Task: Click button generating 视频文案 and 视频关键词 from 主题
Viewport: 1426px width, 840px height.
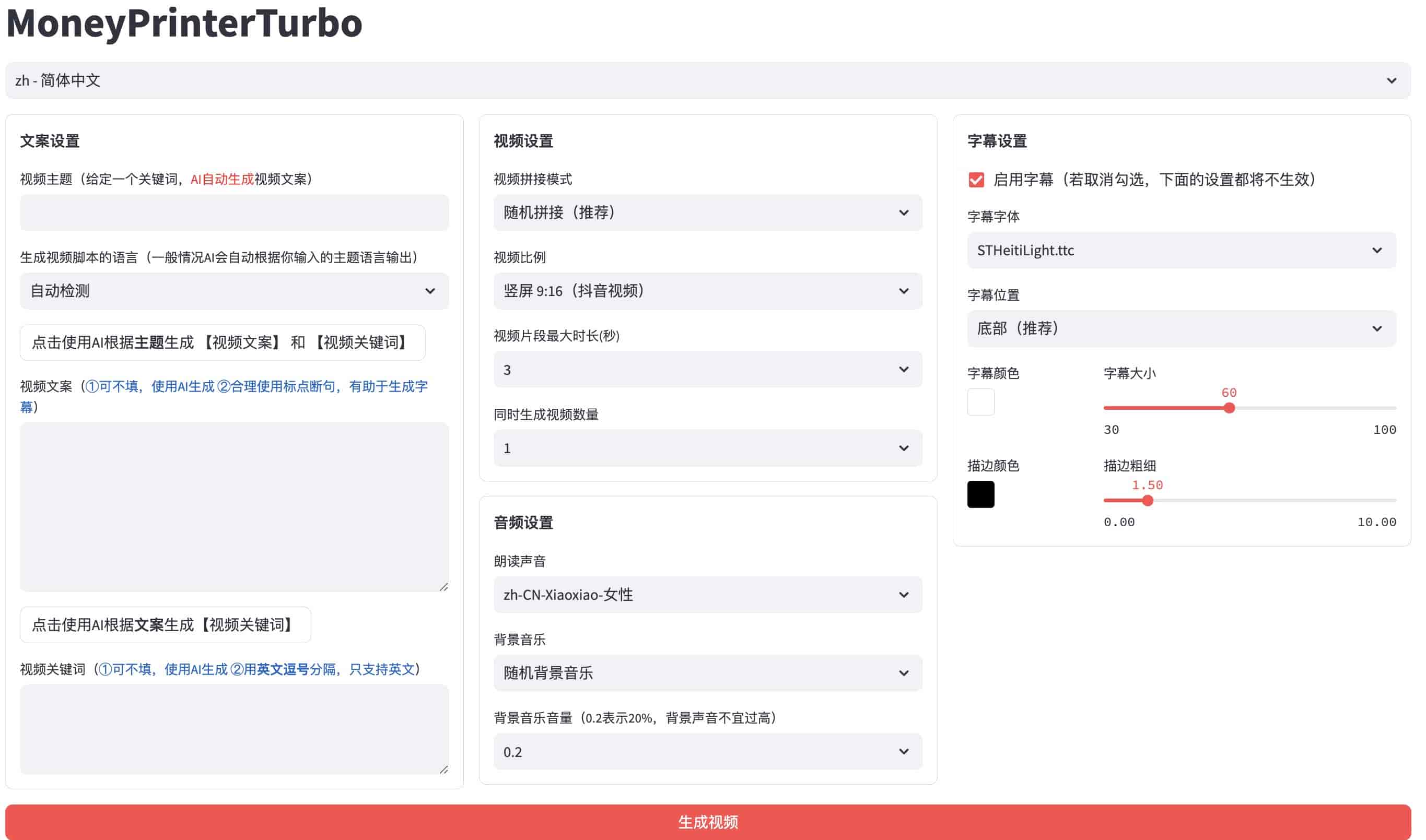Action: point(222,342)
